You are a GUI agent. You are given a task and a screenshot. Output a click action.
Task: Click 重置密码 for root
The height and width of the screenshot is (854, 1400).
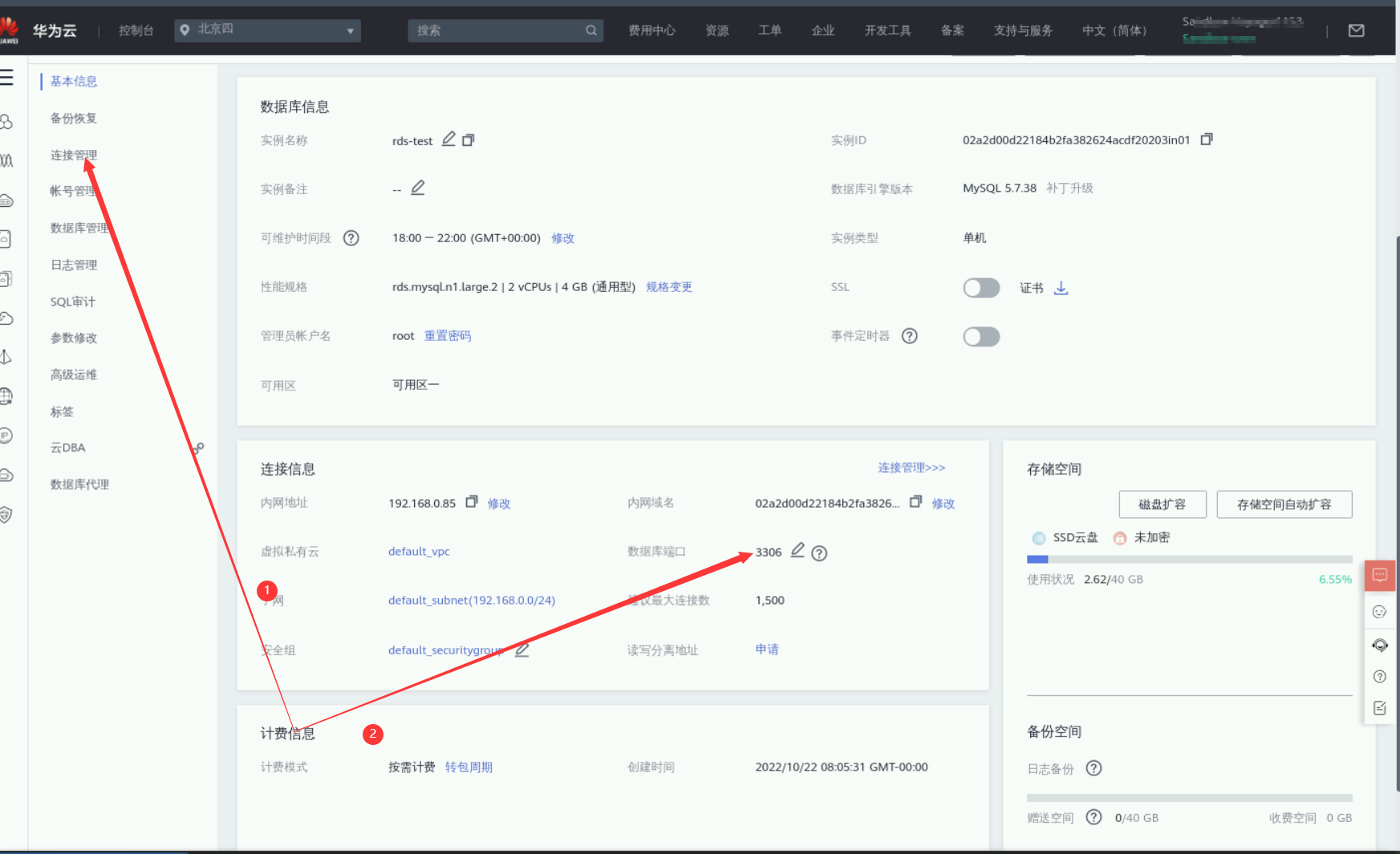(x=448, y=336)
